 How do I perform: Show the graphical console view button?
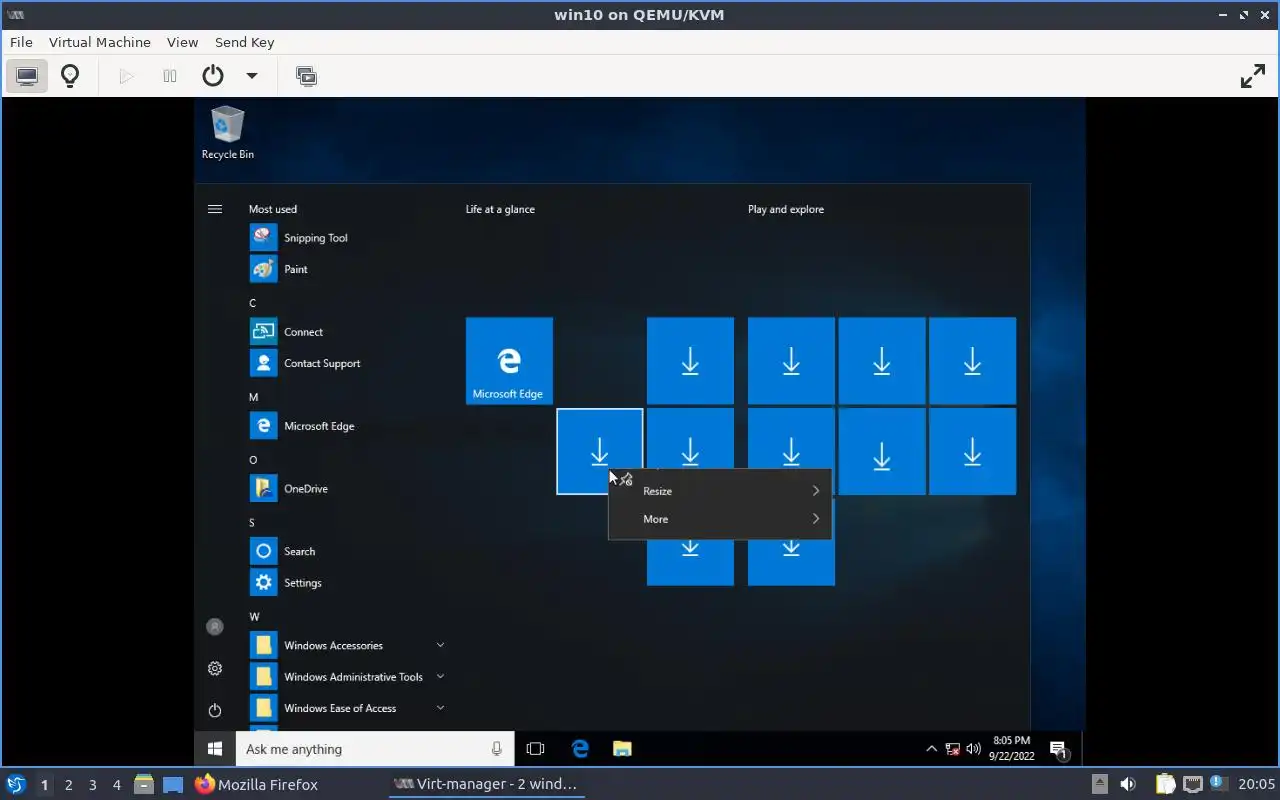pos(27,76)
